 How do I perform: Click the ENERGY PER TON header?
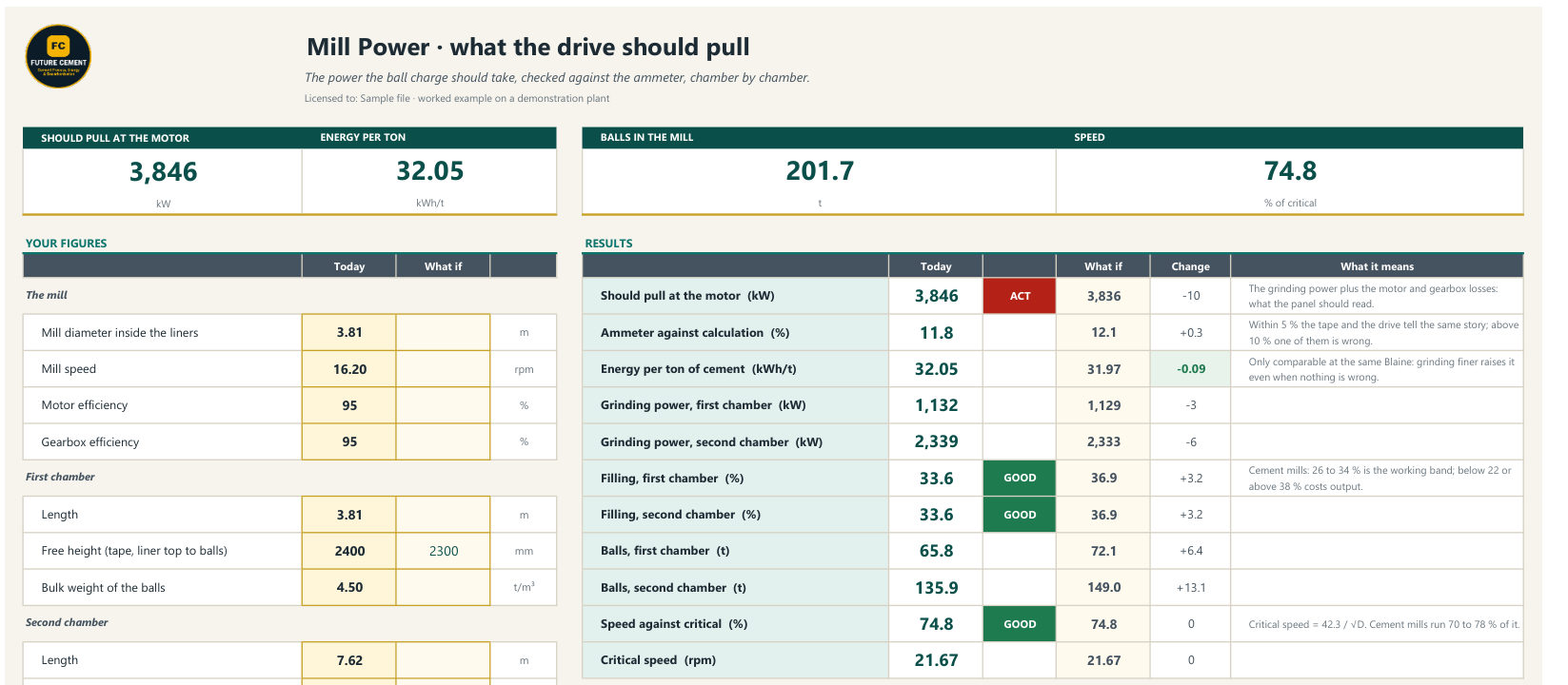[x=363, y=137]
